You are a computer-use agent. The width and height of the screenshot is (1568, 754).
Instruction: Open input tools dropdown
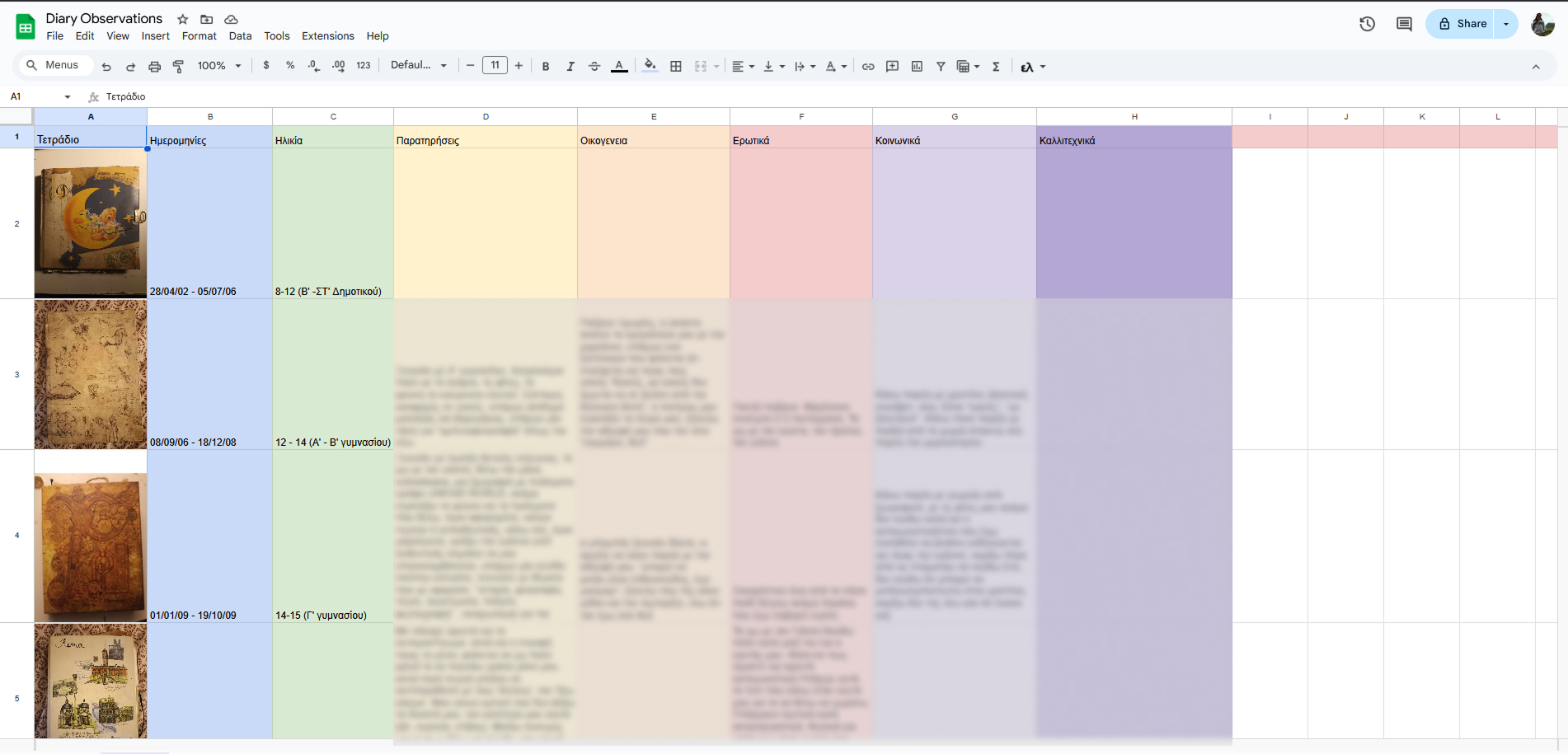coord(1033,67)
